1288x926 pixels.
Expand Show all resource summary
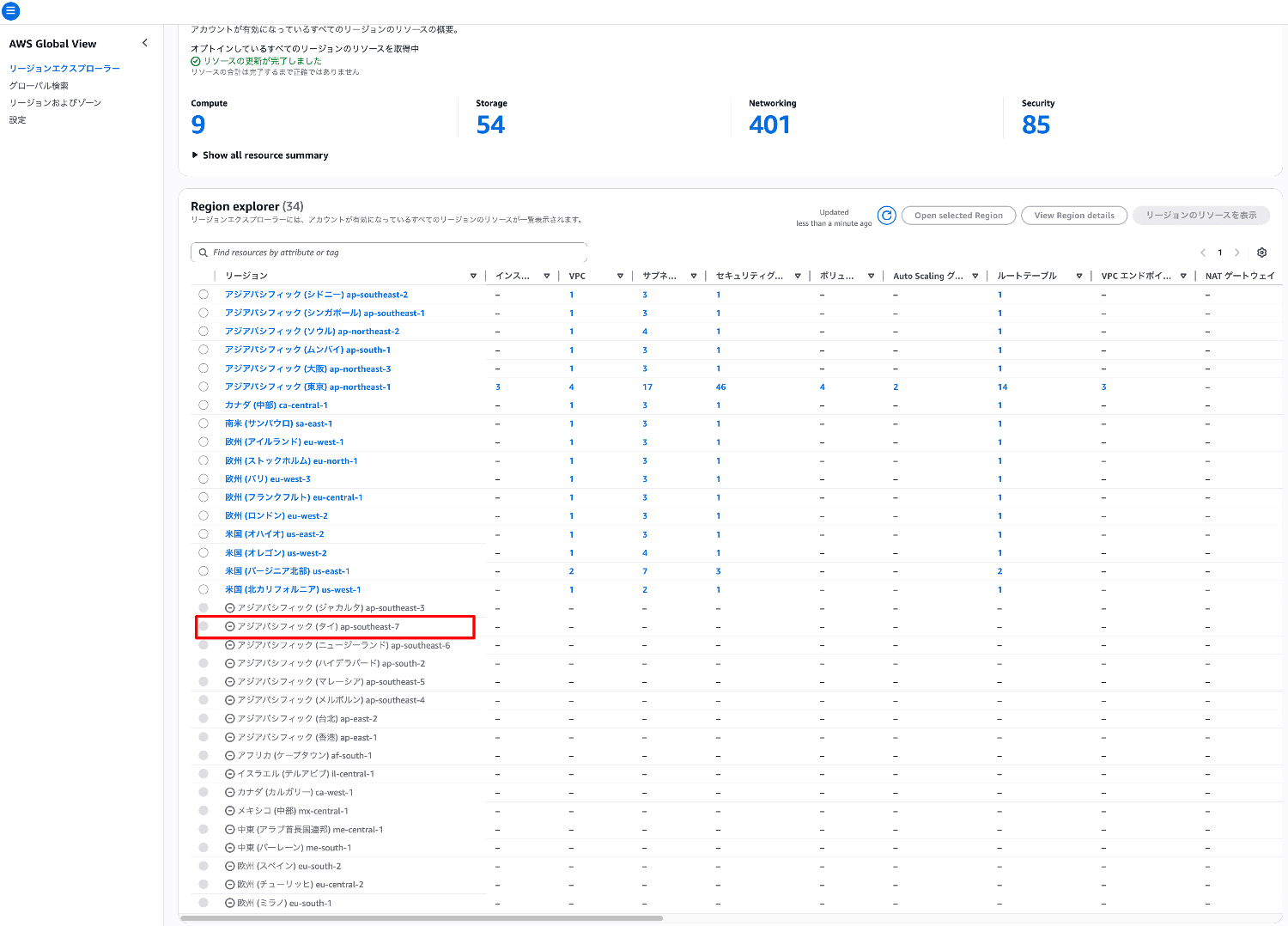(260, 155)
